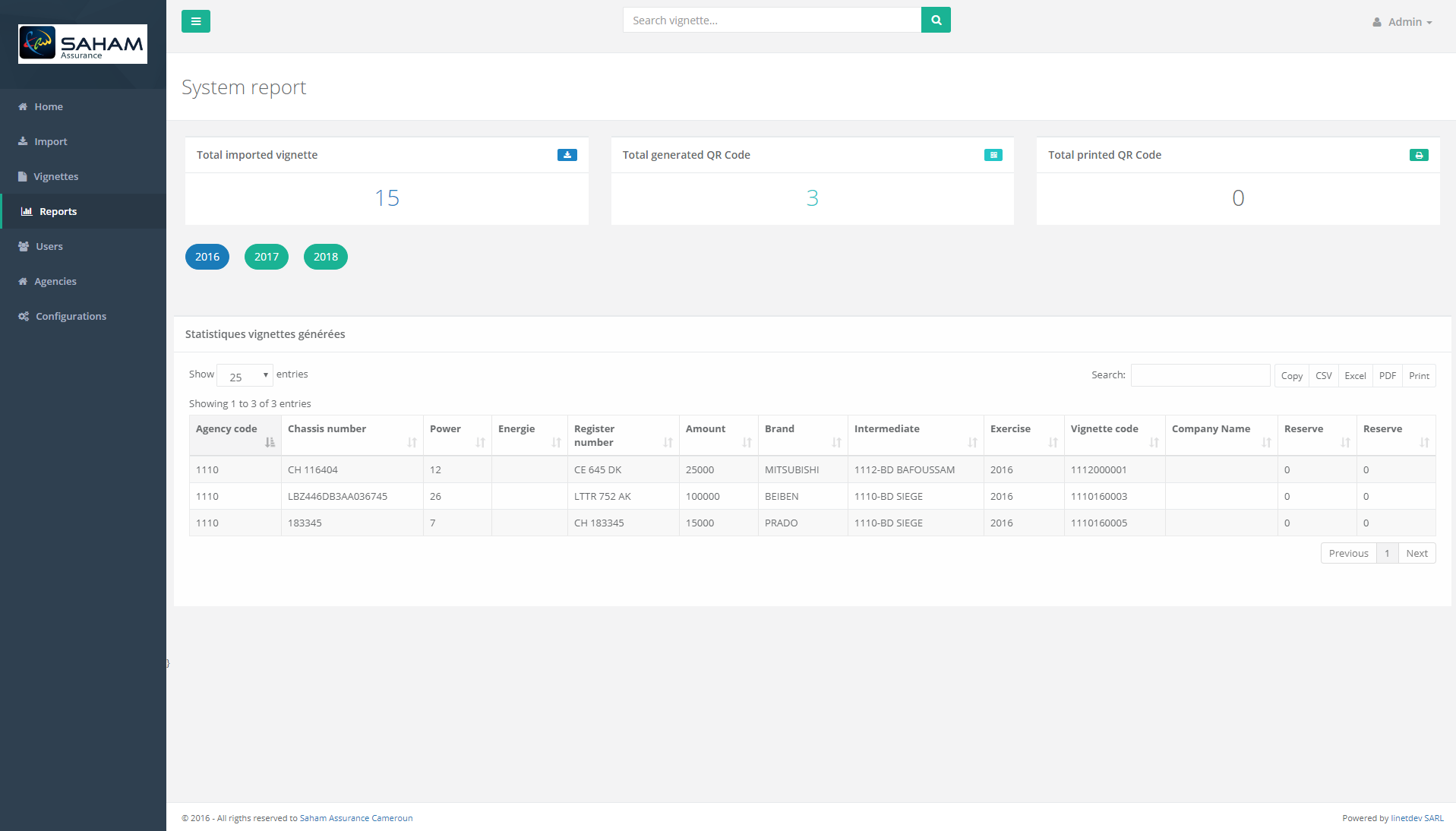Viewport: 1456px width, 831px height.
Task: Click the SAHAM Assurance logo
Action: point(83,44)
